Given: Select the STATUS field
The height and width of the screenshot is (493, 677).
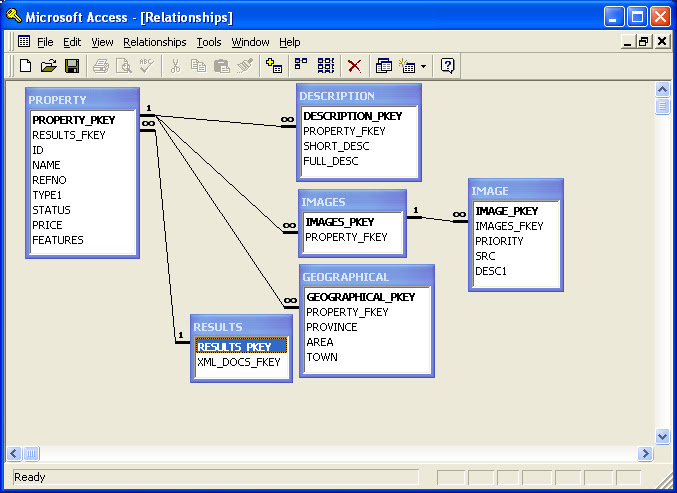Looking at the screenshot, I should click(51, 210).
